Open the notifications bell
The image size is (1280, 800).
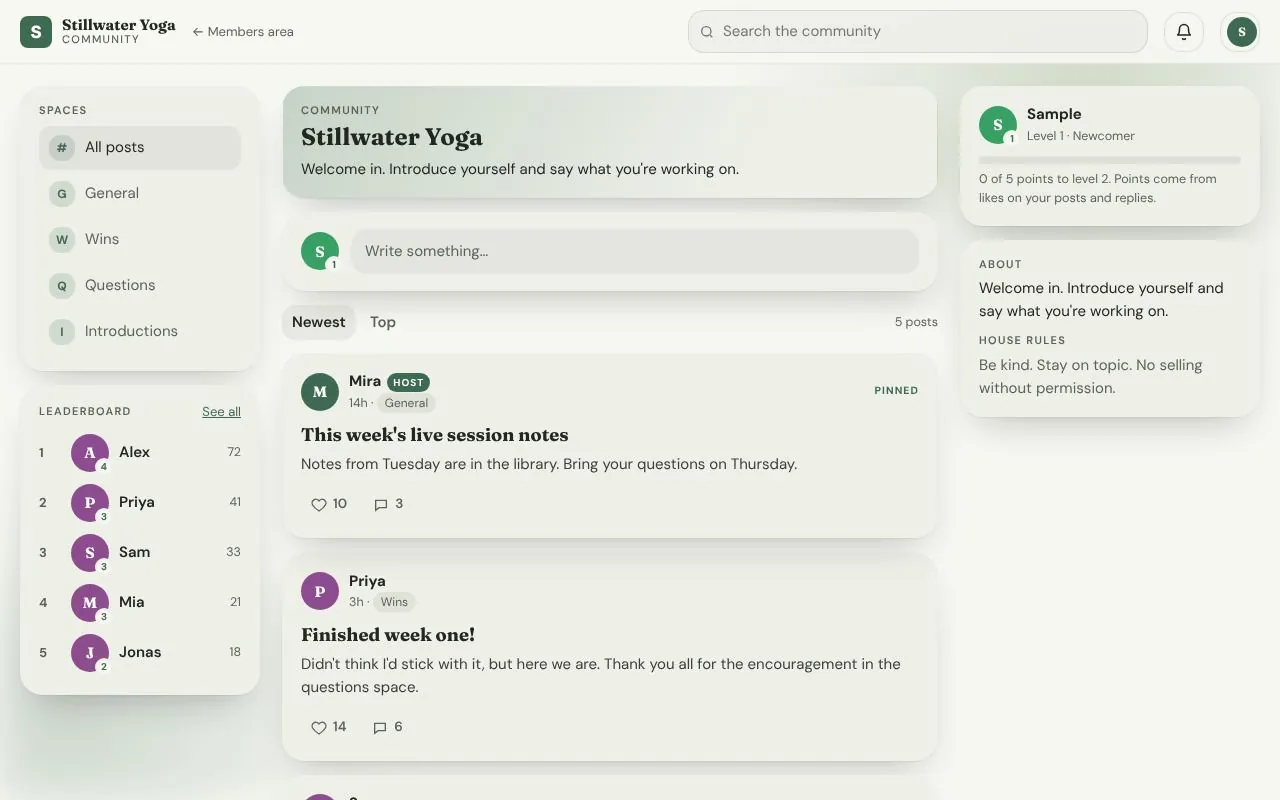pyautogui.click(x=1183, y=32)
